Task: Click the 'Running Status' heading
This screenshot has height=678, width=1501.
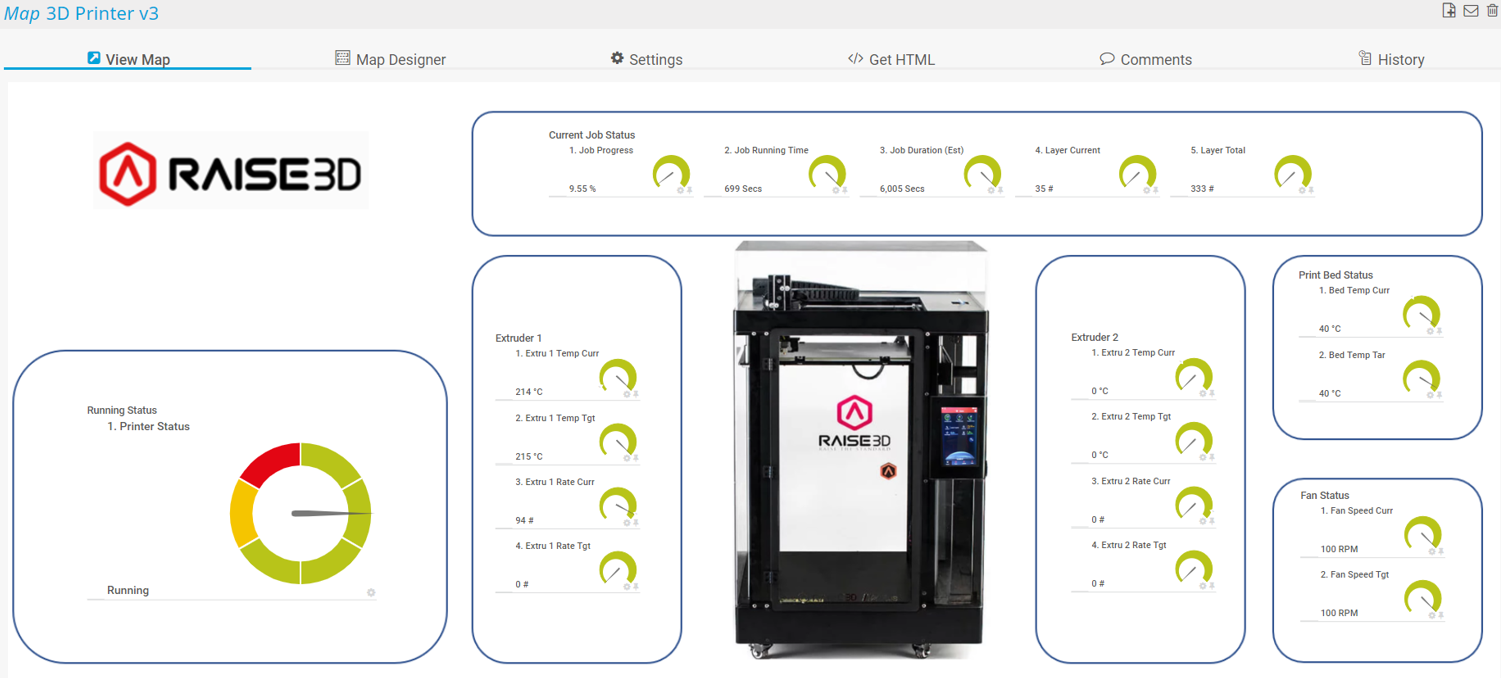Action: pos(122,410)
